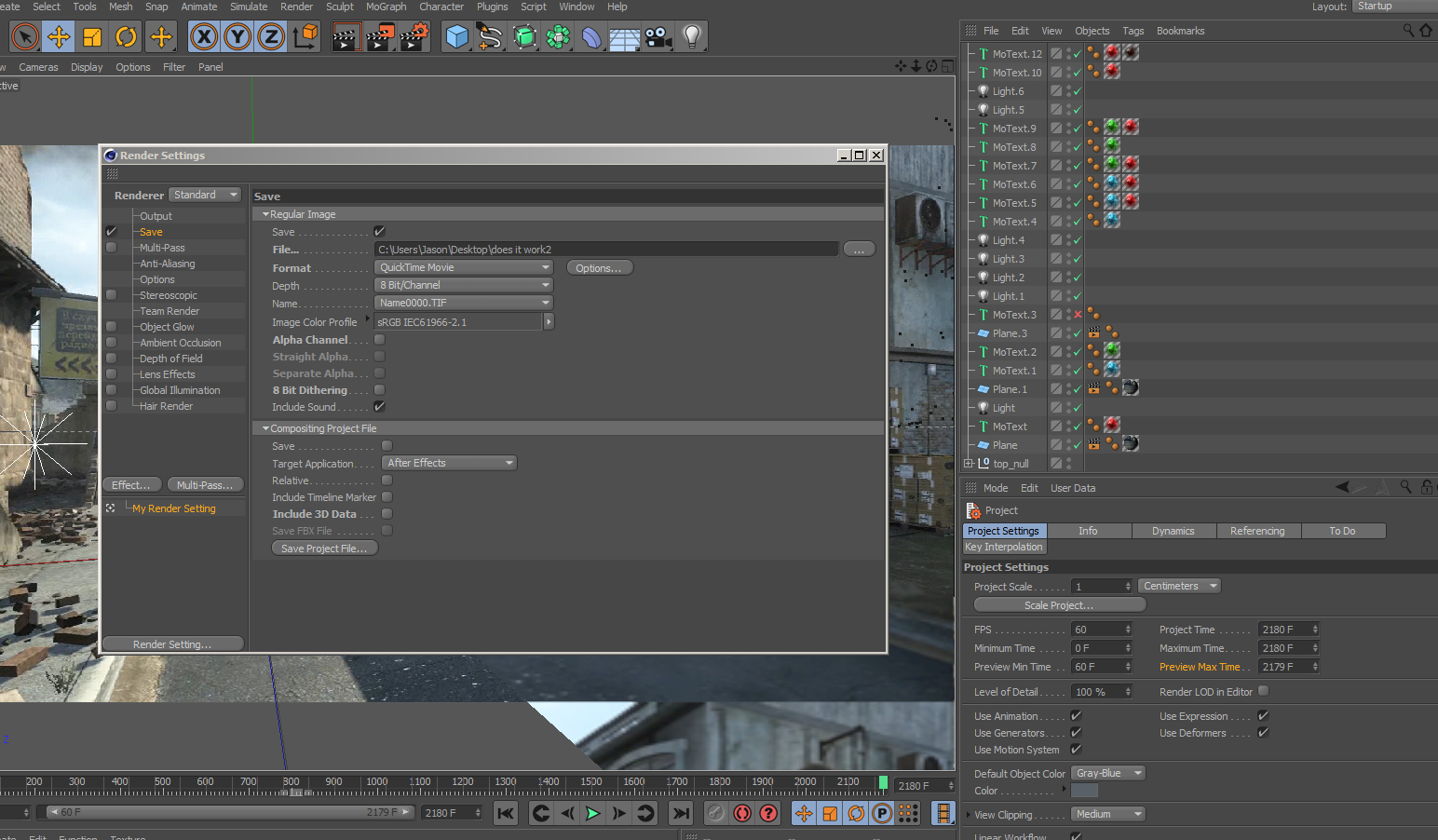Enable the Alpha Channel checkbox
Screen dimensions: 1438x840
tap(380, 340)
